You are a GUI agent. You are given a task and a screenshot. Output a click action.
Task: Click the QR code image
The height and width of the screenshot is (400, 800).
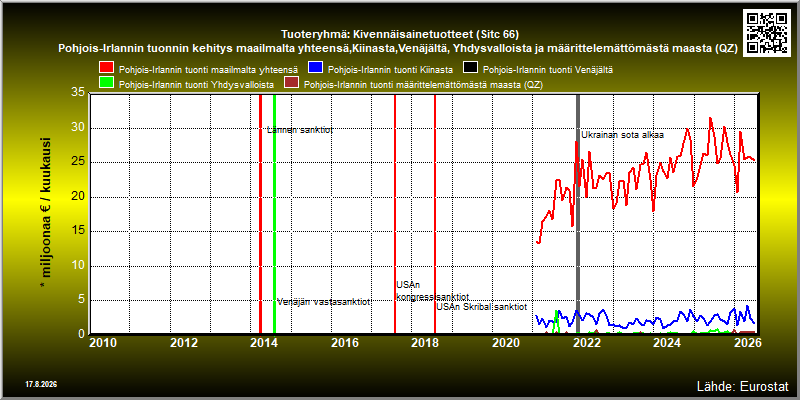coord(767,32)
